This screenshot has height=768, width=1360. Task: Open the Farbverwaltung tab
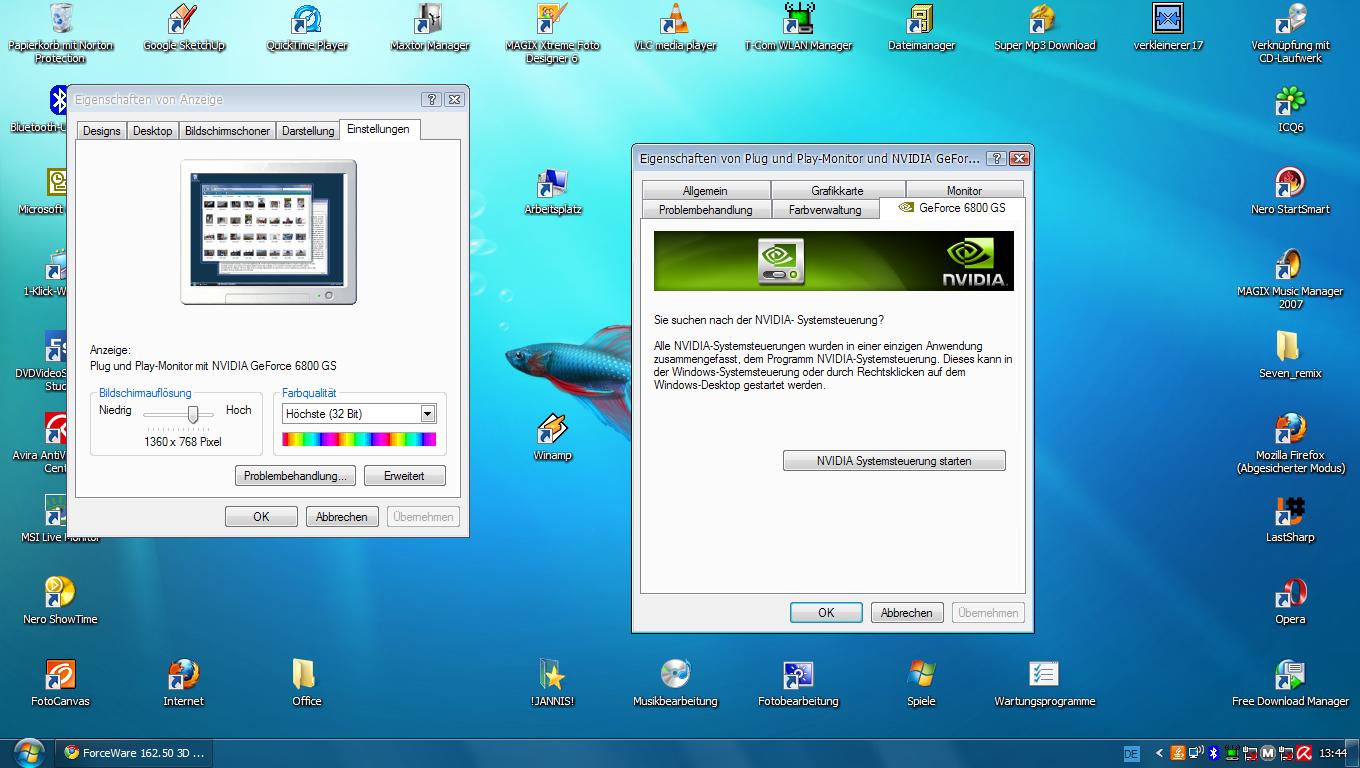pyautogui.click(x=825, y=210)
